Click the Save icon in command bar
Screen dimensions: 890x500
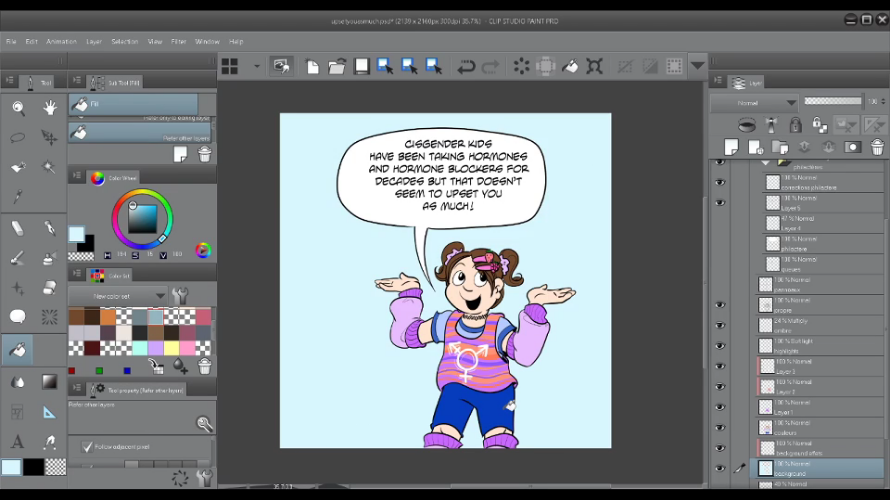(362, 66)
